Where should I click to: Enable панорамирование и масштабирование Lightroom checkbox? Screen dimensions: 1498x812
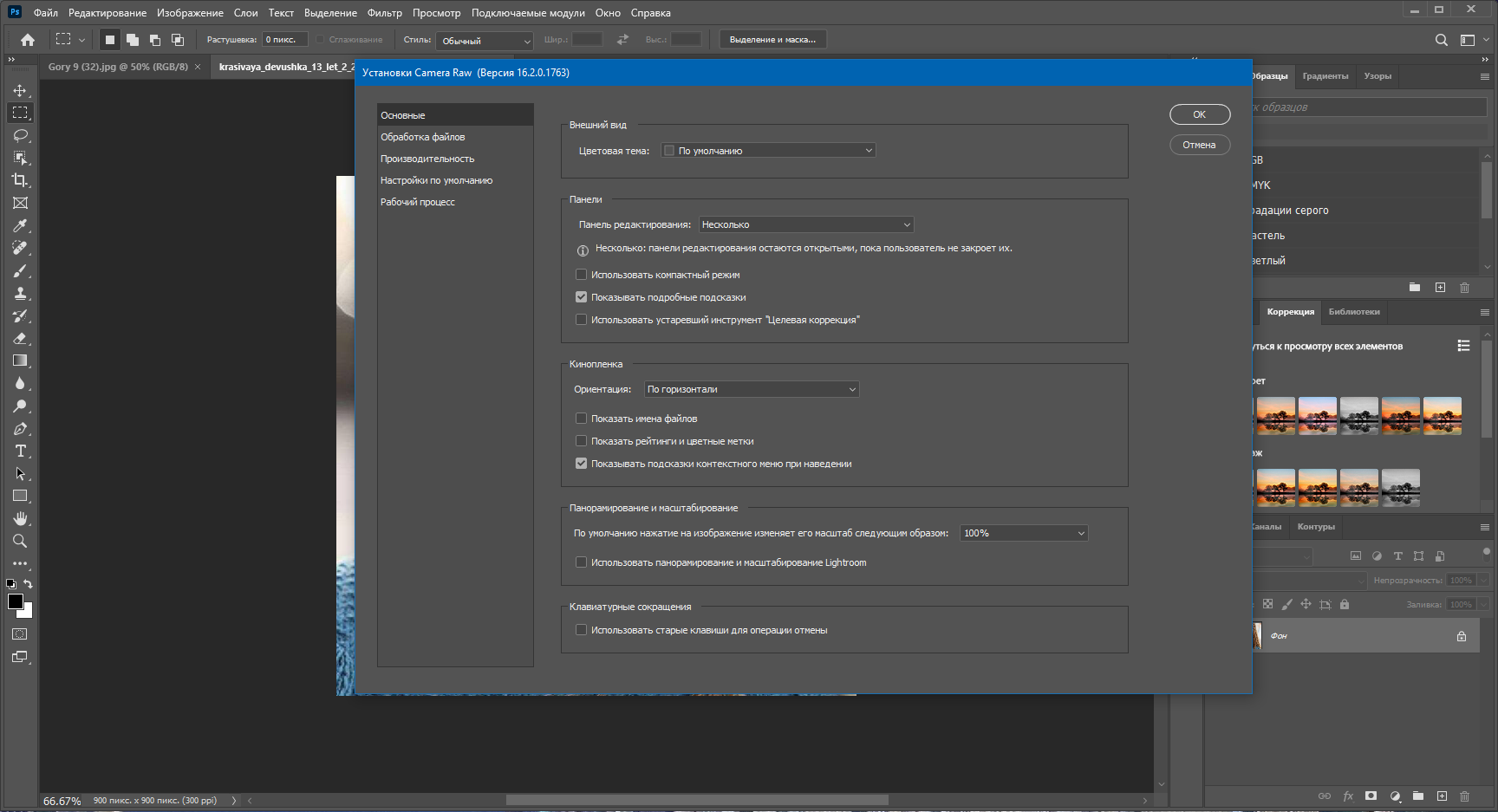[x=582, y=562]
